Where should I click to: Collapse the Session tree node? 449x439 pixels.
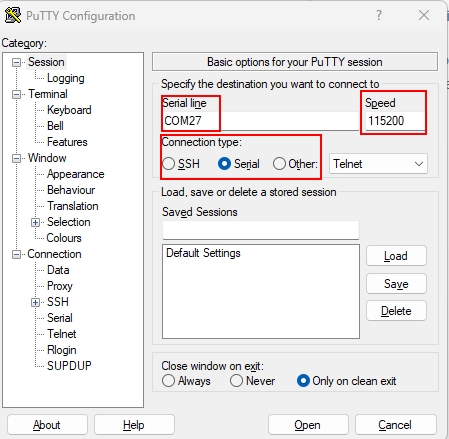click(16, 62)
